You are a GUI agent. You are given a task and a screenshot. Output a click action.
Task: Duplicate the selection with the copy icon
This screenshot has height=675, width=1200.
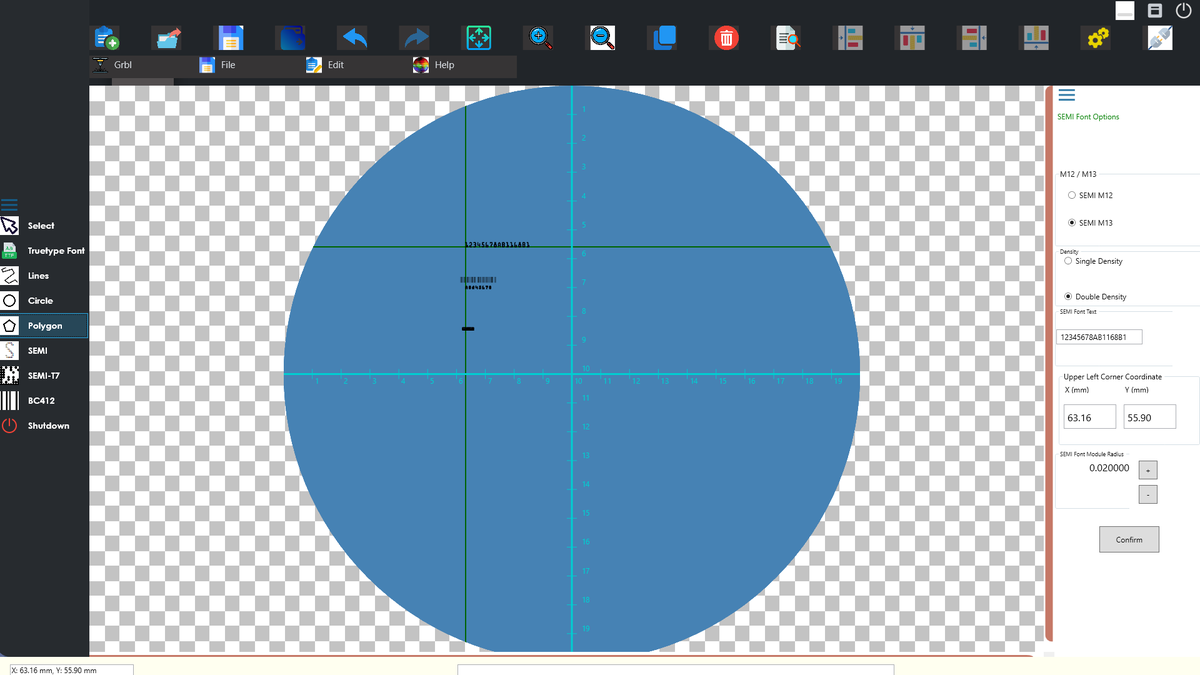tap(663, 38)
